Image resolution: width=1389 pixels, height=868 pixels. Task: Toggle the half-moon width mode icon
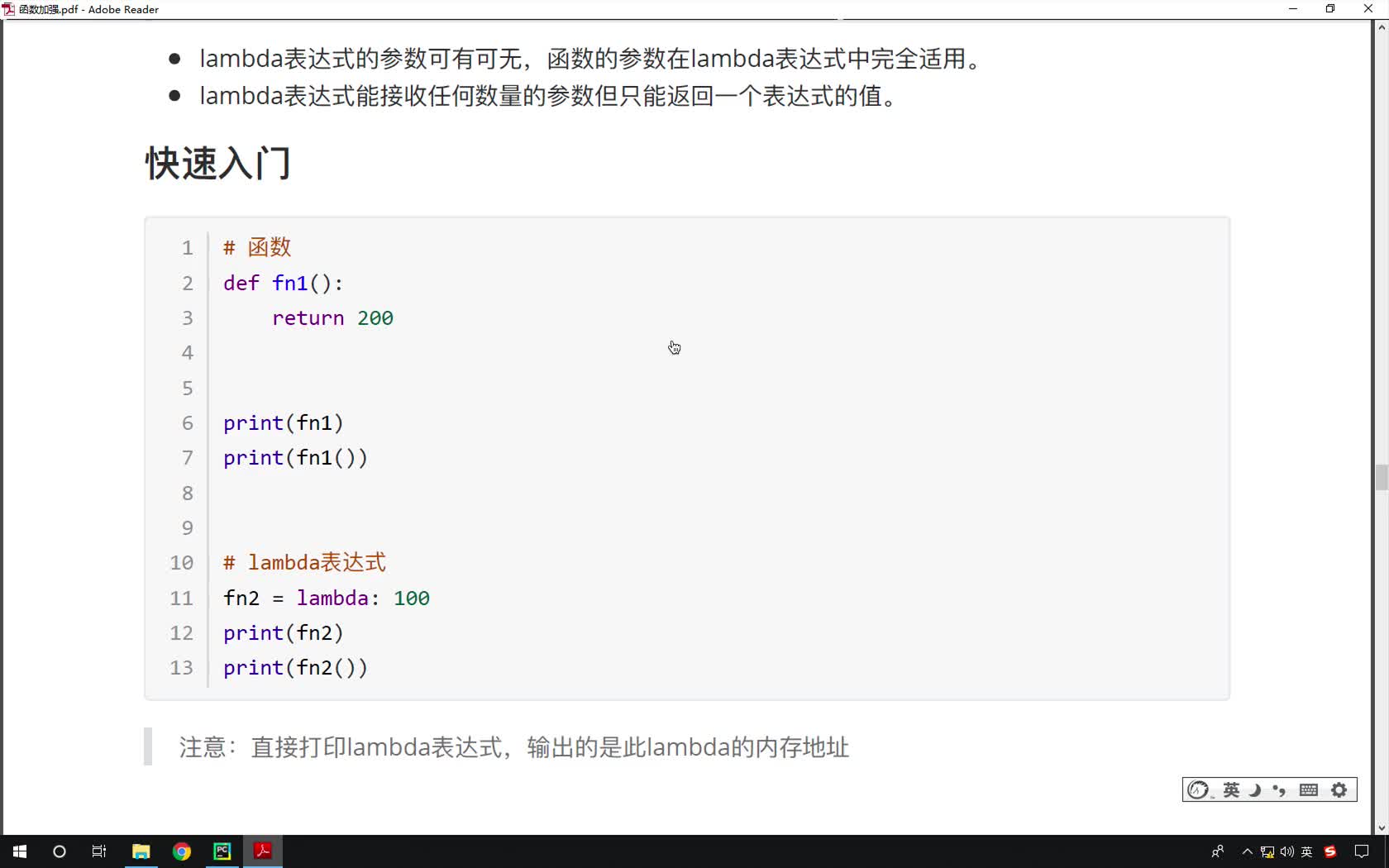click(x=1255, y=790)
